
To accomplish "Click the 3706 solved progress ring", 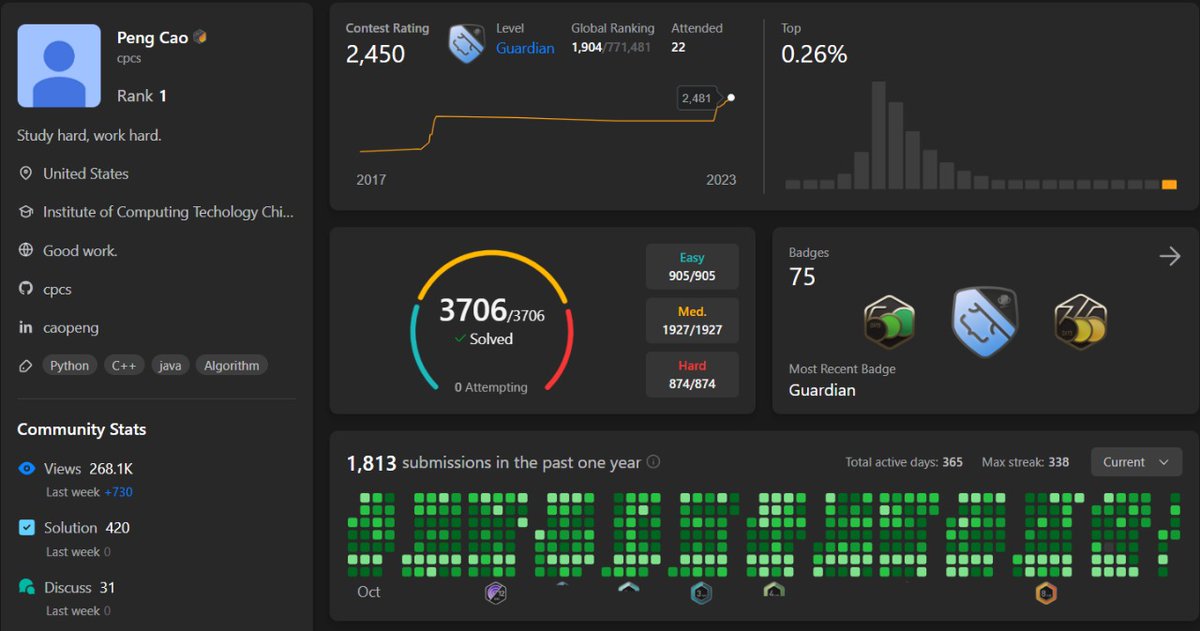I will click(x=492, y=320).
